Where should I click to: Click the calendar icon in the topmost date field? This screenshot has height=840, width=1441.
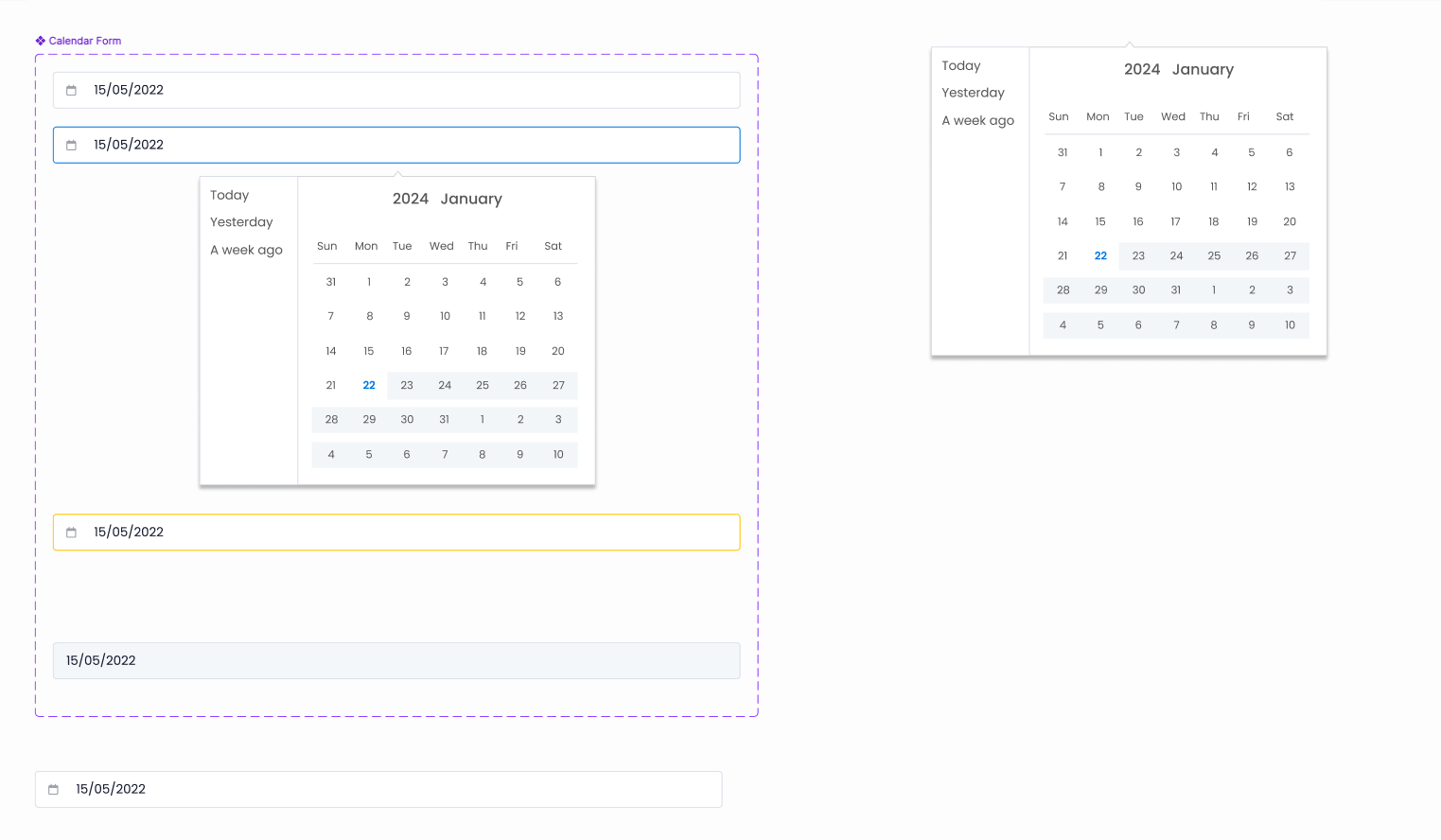(x=71, y=91)
